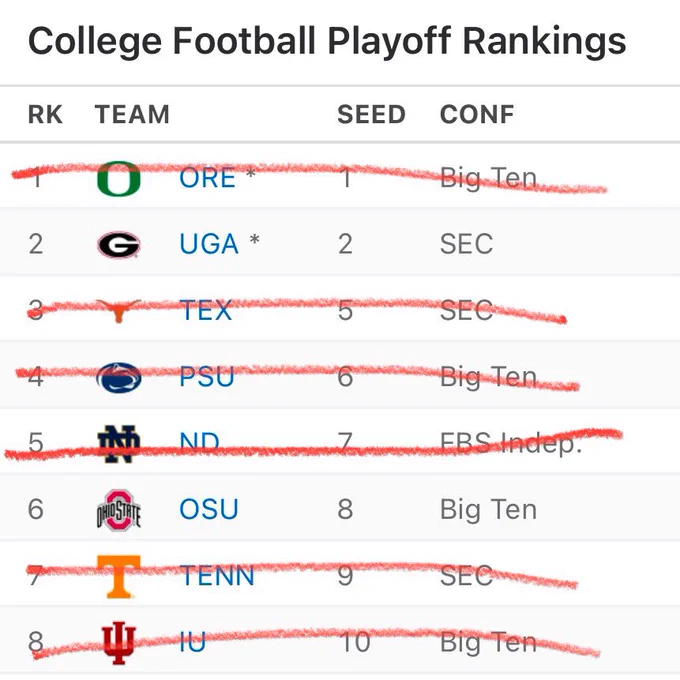Click the Notre Dame ND logo
The image size is (680, 680).
coord(118,444)
